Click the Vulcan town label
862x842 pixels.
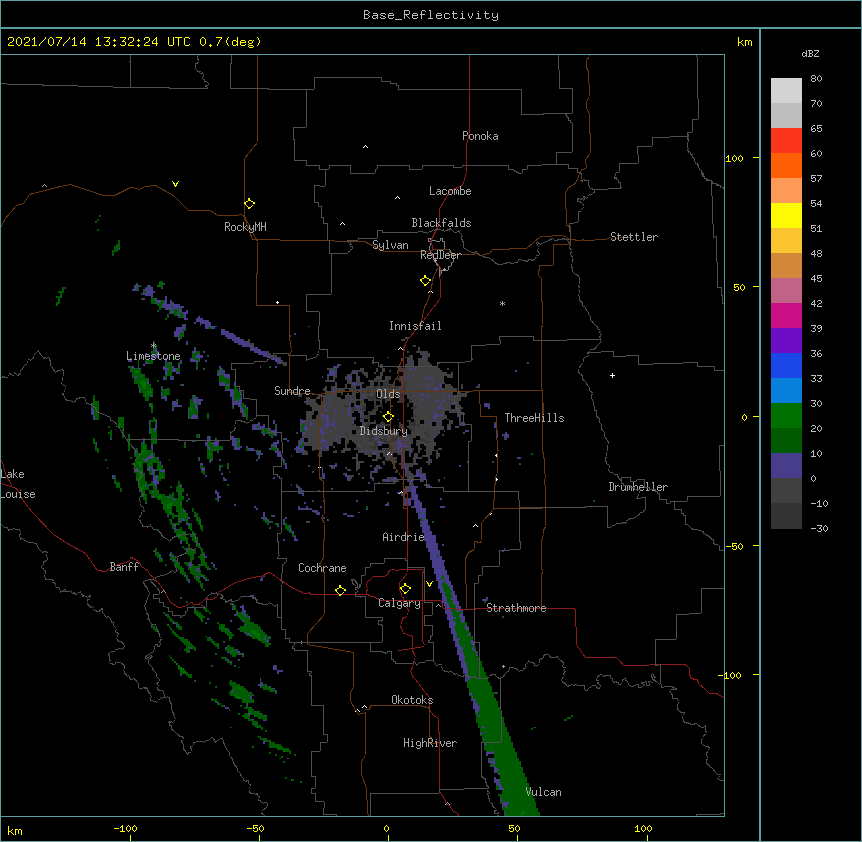pos(543,792)
